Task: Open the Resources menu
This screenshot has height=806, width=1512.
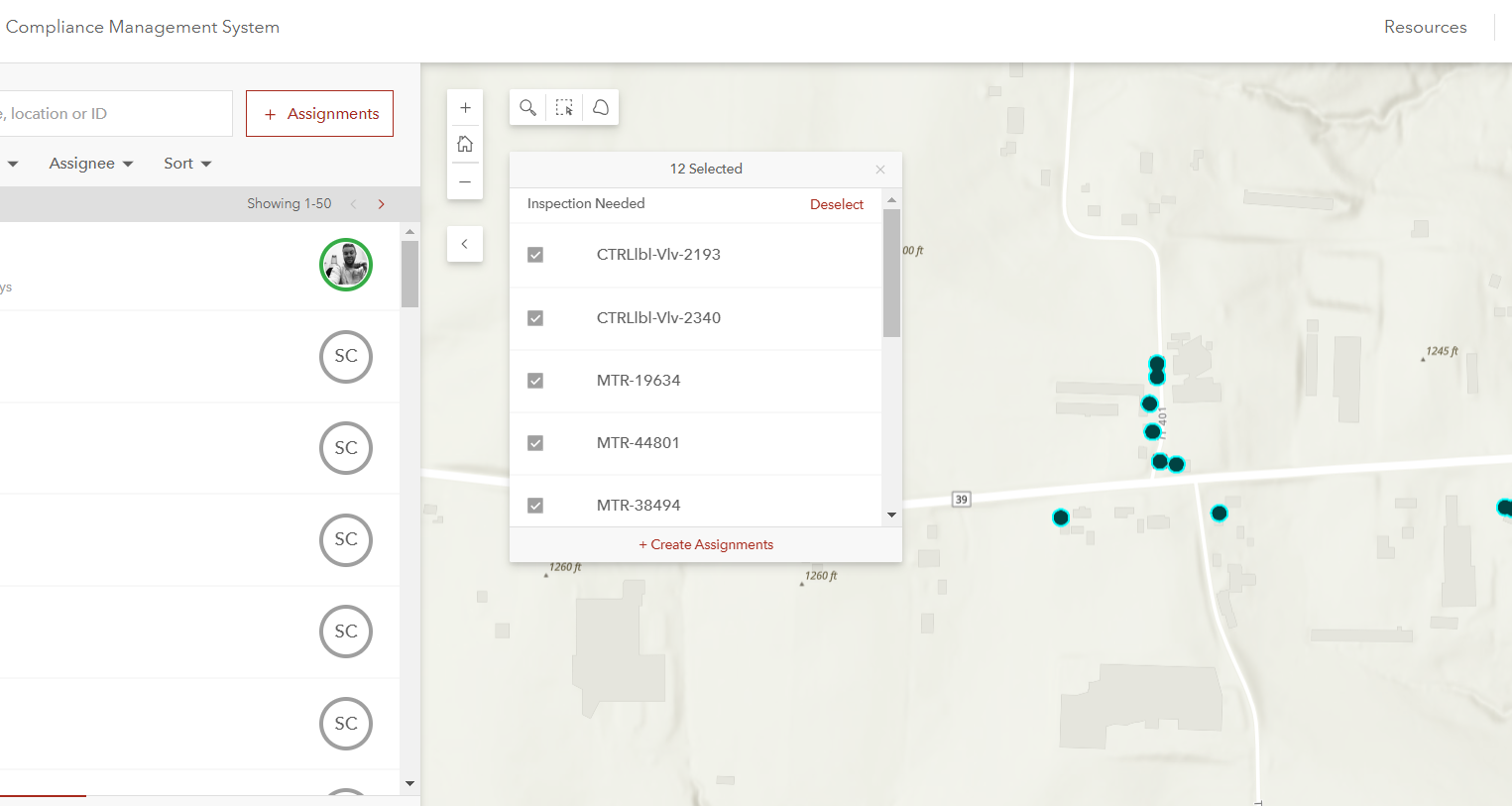Action: click(1425, 27)
